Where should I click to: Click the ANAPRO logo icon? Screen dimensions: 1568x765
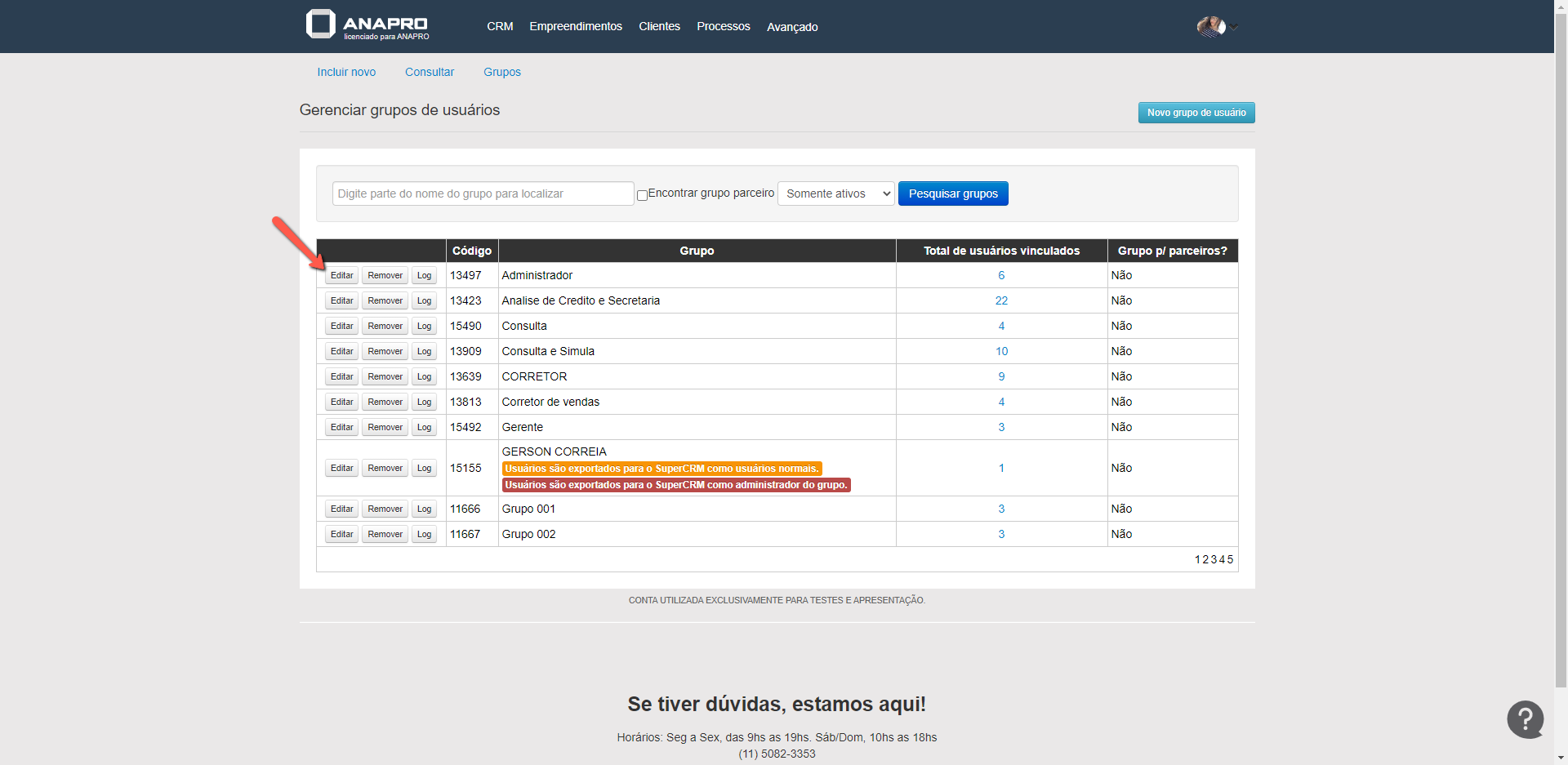coord(321,24)
